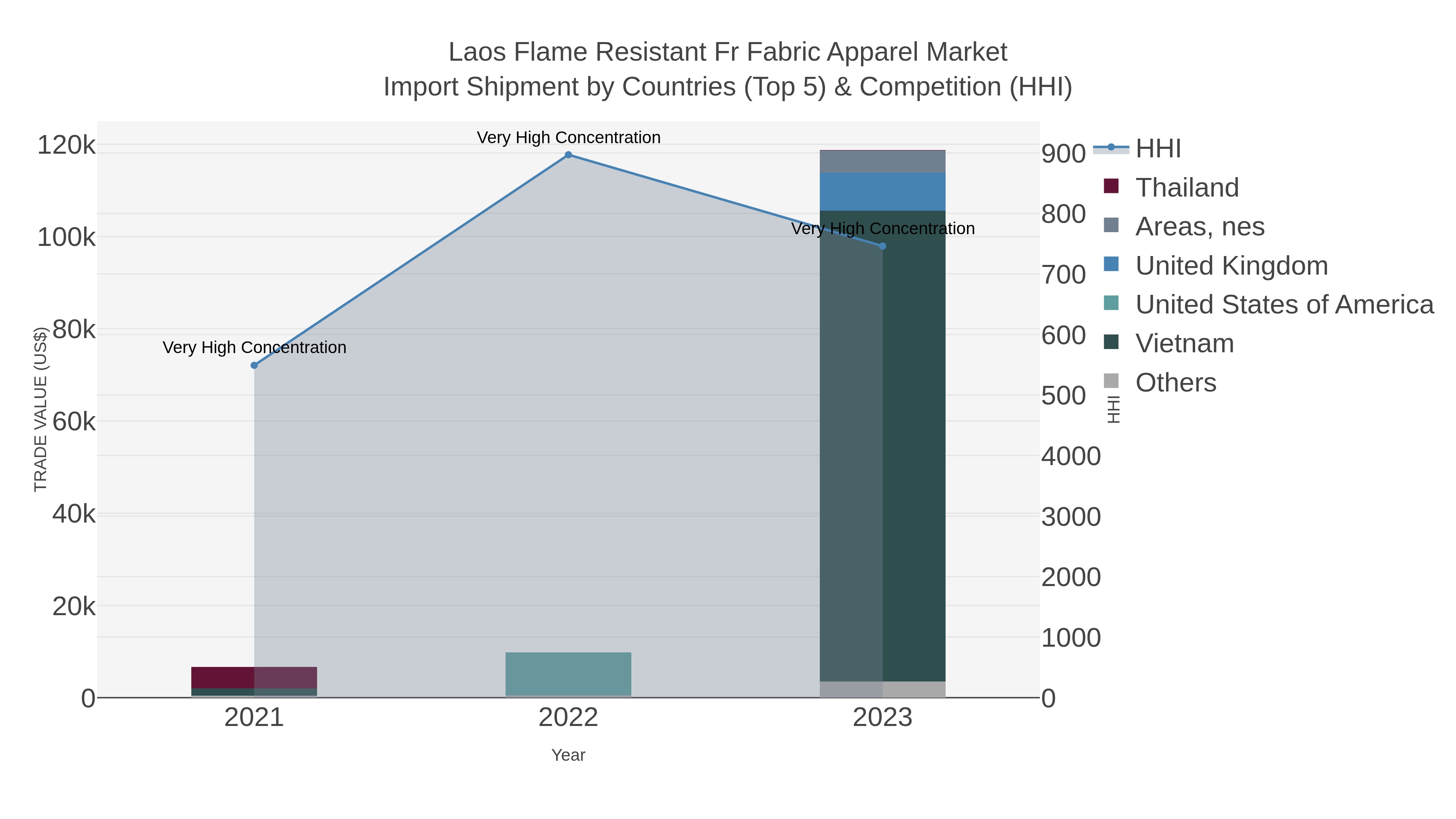The image size is (1456, 819).
Task: Click the Vietnam dark green legend swatch
Action: 1111,342
